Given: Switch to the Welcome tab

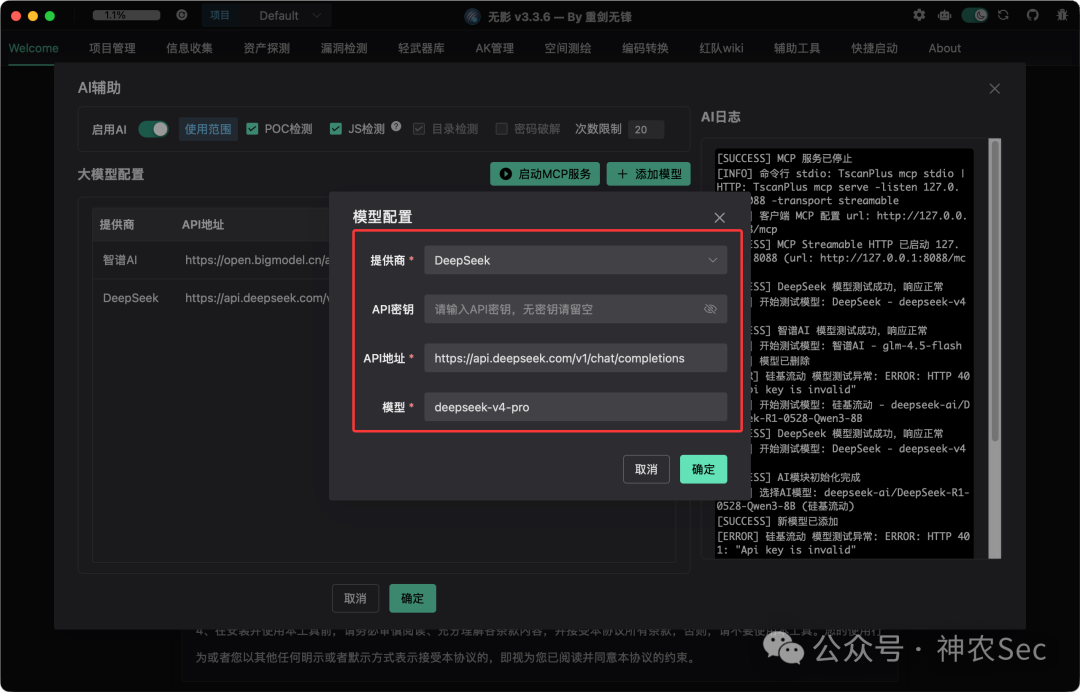Looking at the screenshot, I should (x=33, y=48).
